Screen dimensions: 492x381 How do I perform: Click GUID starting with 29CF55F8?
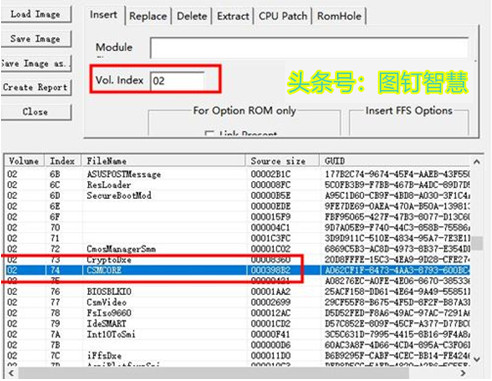[x=397, y=302]
